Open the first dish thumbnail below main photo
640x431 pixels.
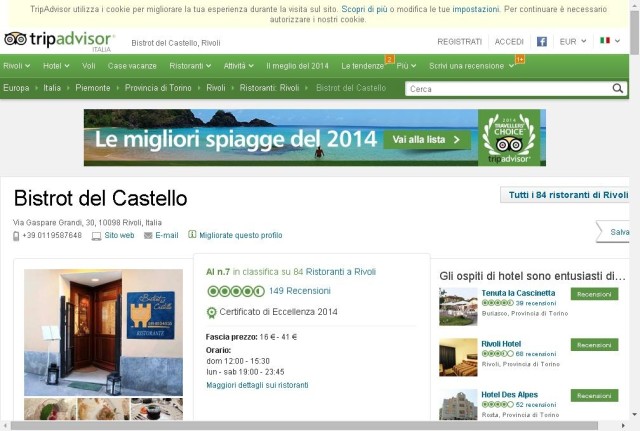coord(50,409)
